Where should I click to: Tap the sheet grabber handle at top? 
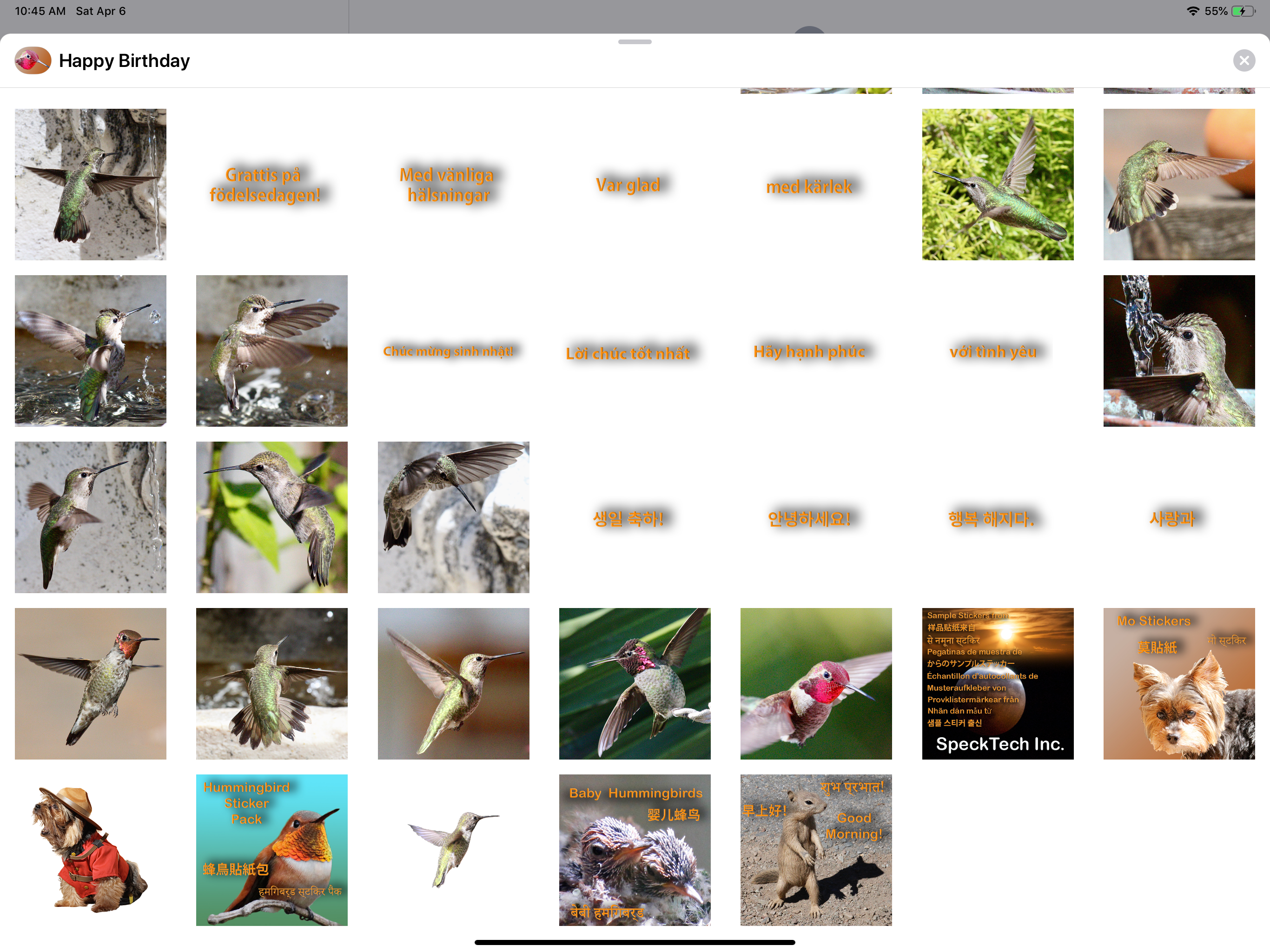click(x=635, y=42)
